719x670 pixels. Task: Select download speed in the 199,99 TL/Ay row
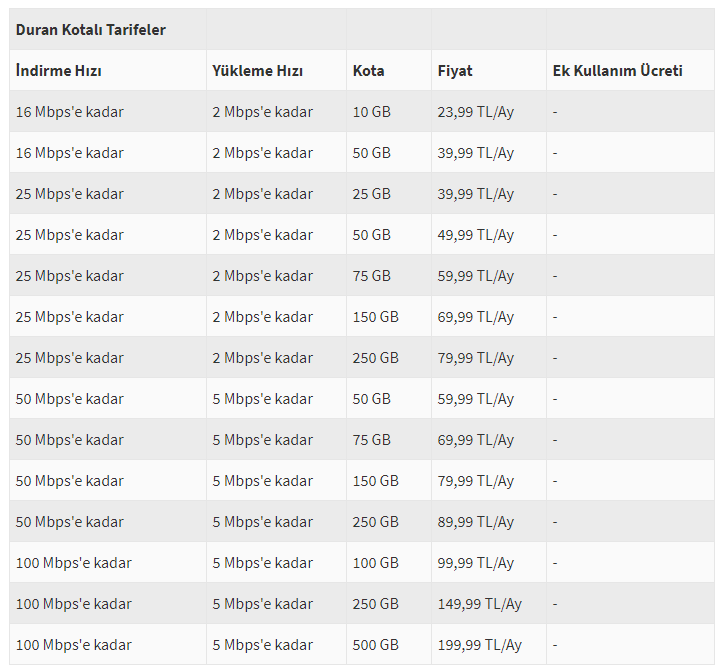73,645
